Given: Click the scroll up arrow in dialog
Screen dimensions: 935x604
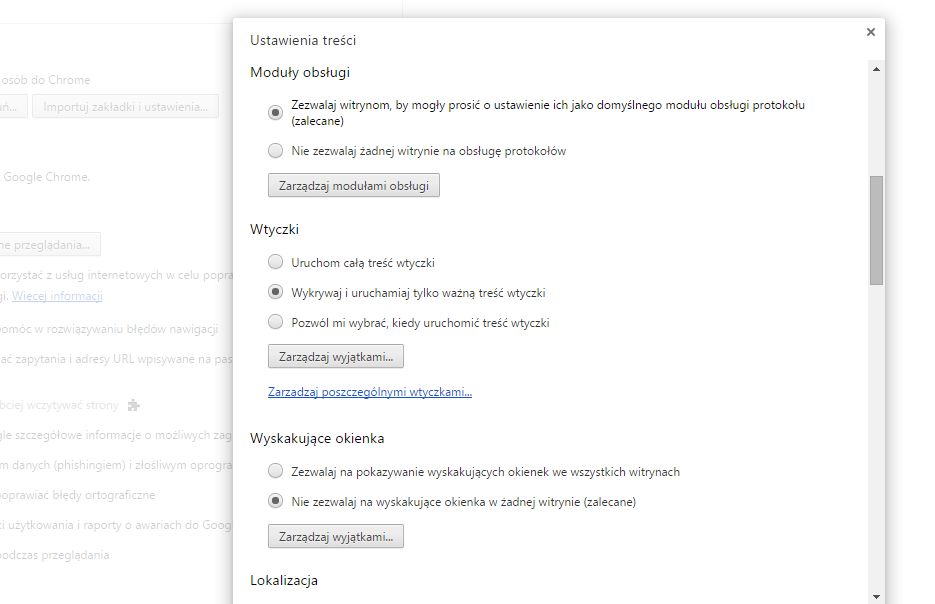Looking at the screenshot, I should (876, 69).
